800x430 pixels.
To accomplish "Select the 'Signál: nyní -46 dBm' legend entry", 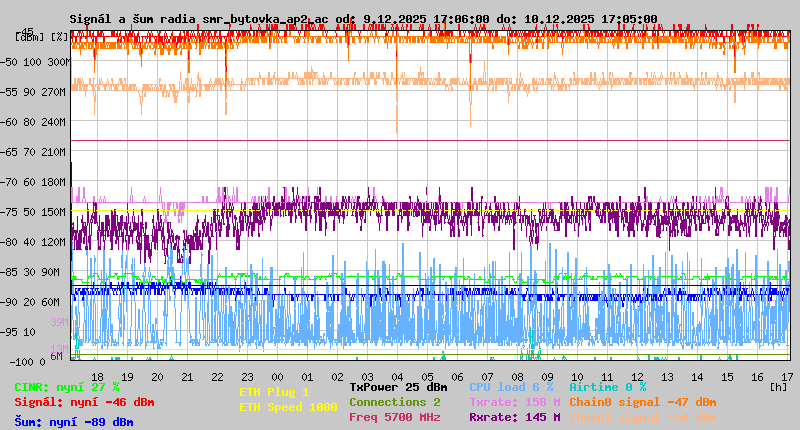I will (x=84, y=402).
